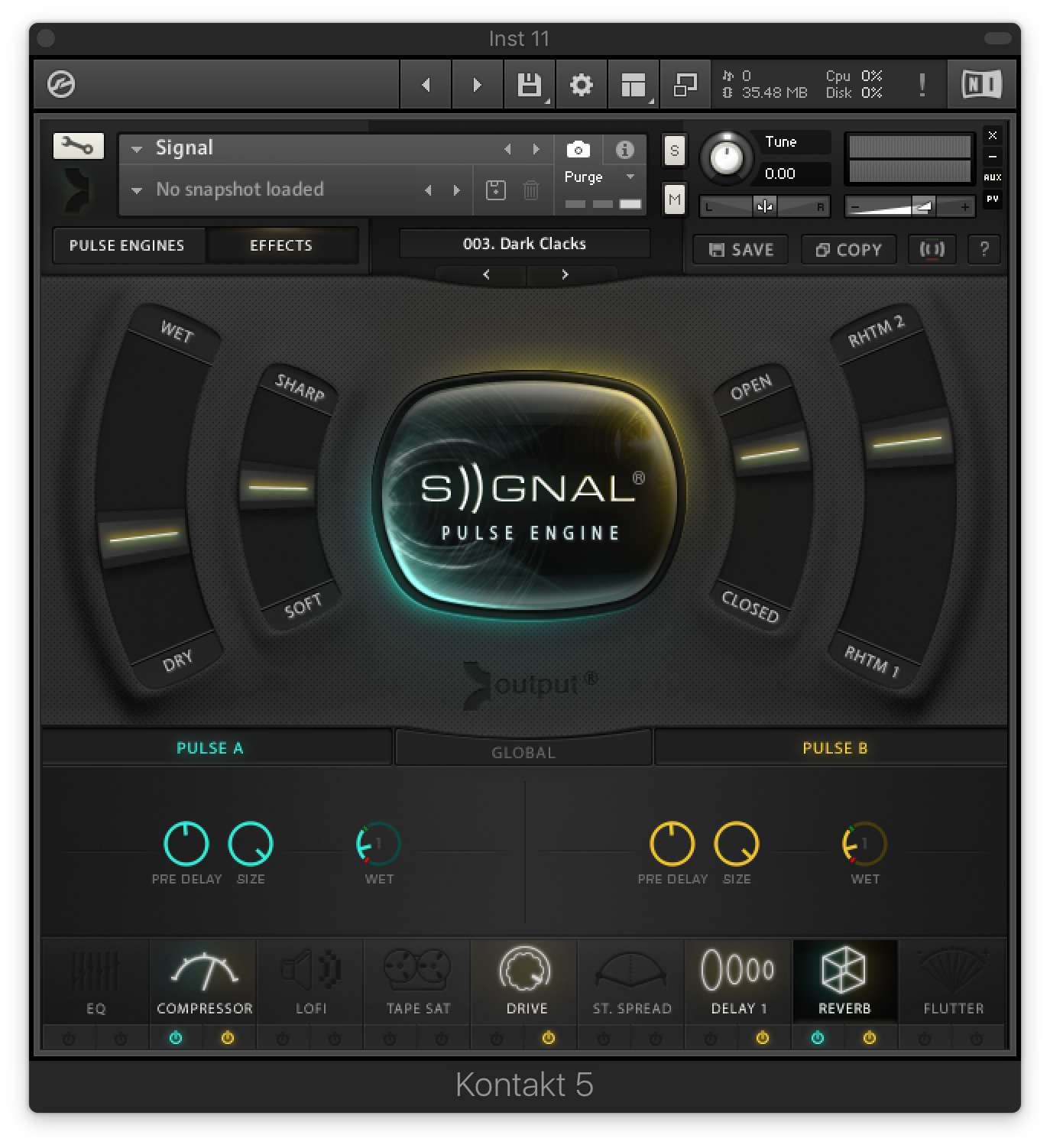
Task: Toggle Compressor power for Pulse A
Action: (176, 1038)
